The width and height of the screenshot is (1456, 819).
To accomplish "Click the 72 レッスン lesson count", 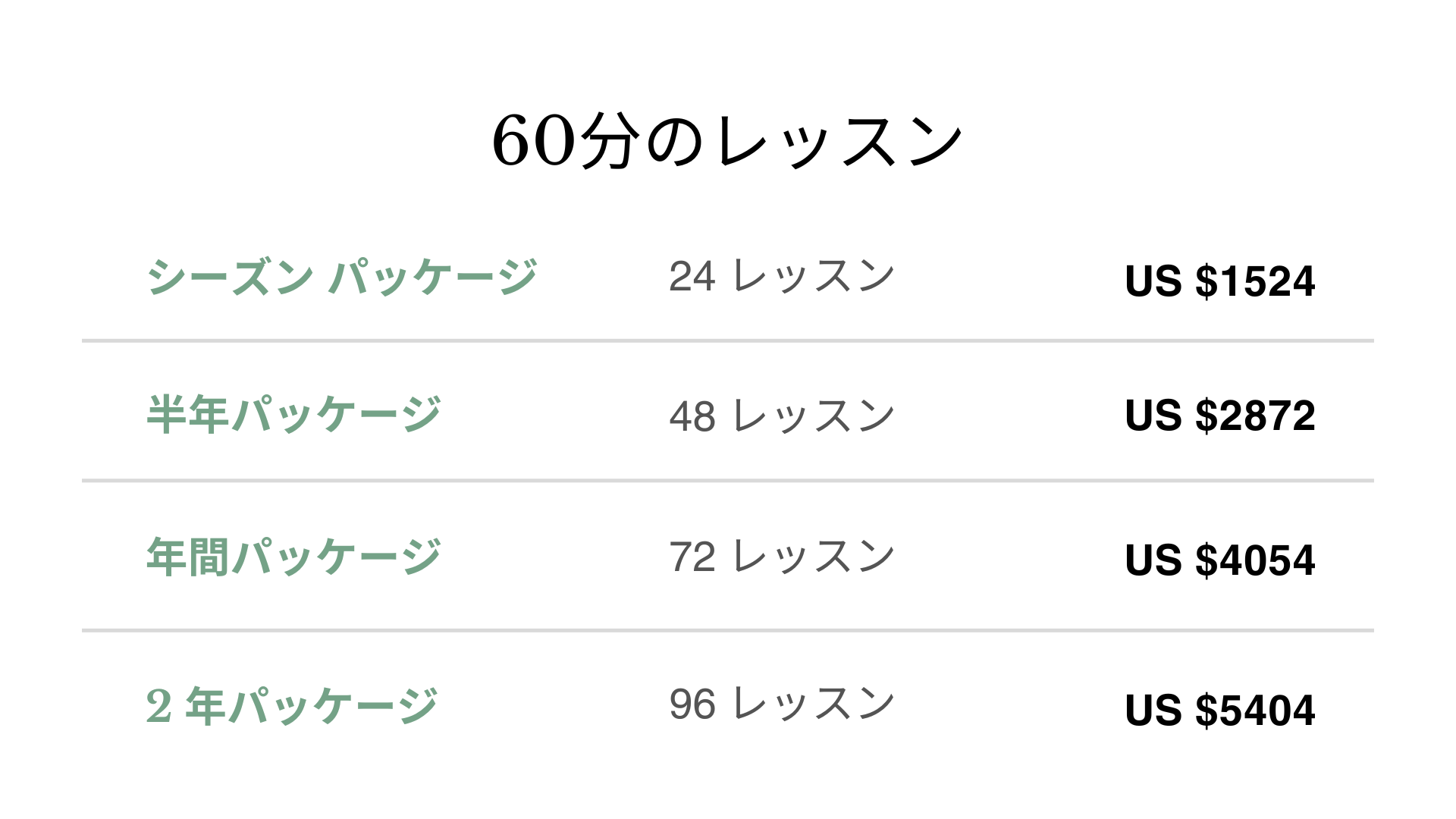I will pos(782,557).
